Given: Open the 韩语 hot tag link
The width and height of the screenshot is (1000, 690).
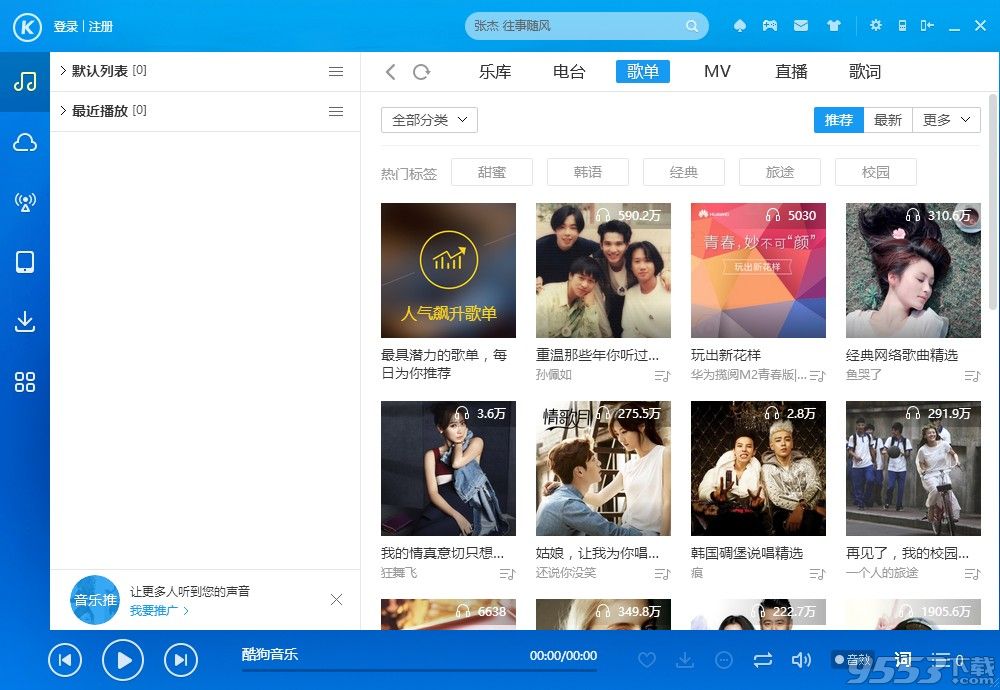Looking at the screenshot, I should (x=587, y=172).
